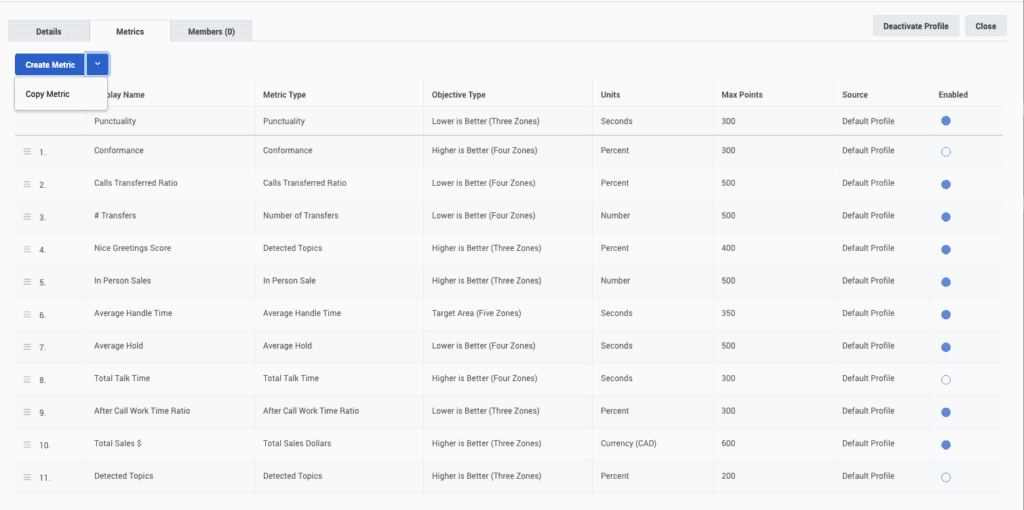Disable the Punctuality metric
This screenshot has height=510, width=1024.
pyautogui.click(x=946, y=121)
